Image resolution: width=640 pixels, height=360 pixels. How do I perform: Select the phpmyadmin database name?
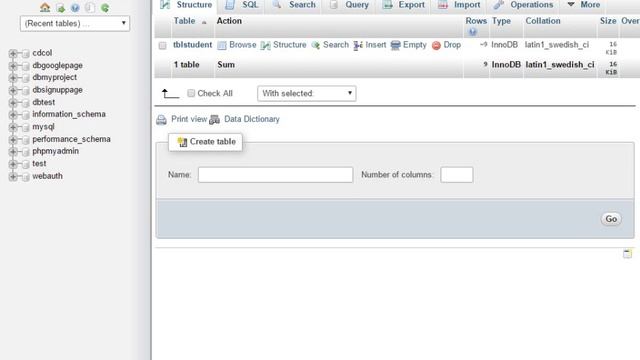click(56, 151)
